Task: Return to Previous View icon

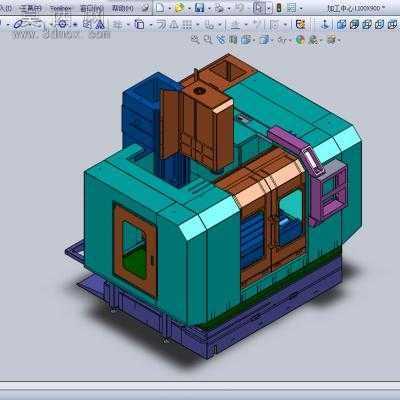Action: click(x=221, y=40)
